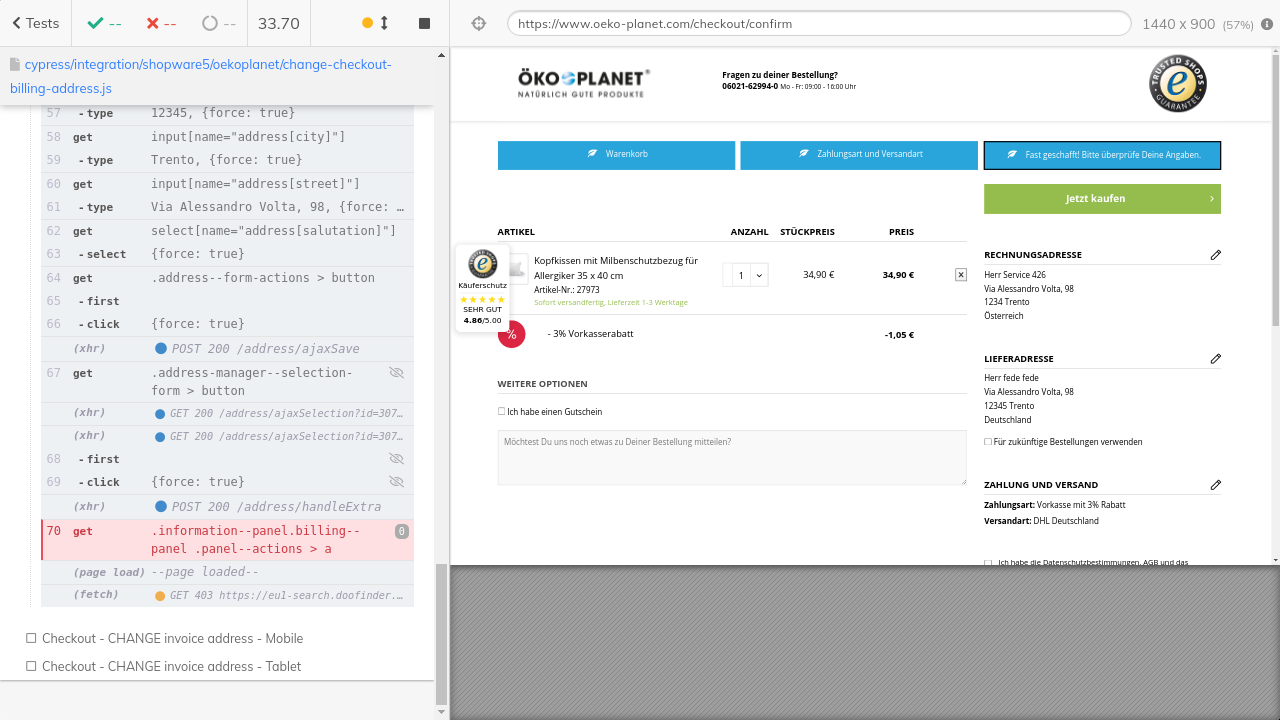Remove Kopfkissen item with x icon
Screen dimensions: 1280x720
[x=961, y=274]
